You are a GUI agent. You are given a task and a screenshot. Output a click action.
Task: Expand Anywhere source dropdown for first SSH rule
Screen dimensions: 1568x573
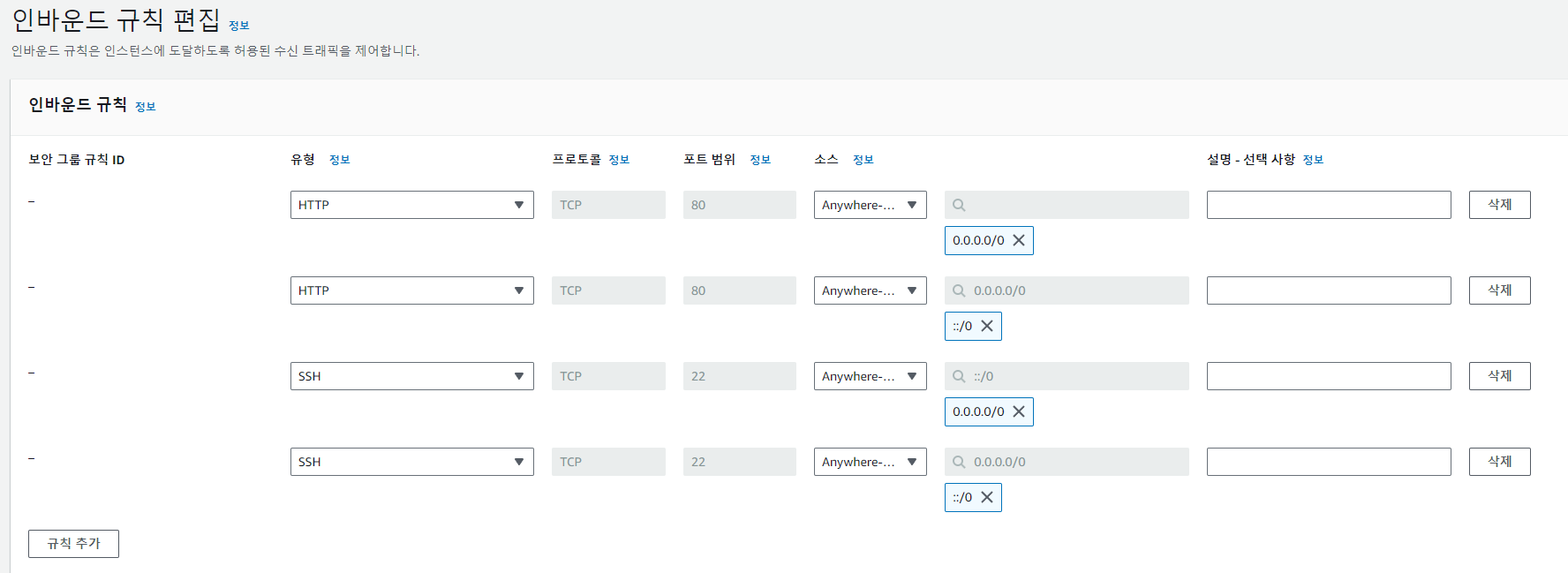click(x=871, y=376)
